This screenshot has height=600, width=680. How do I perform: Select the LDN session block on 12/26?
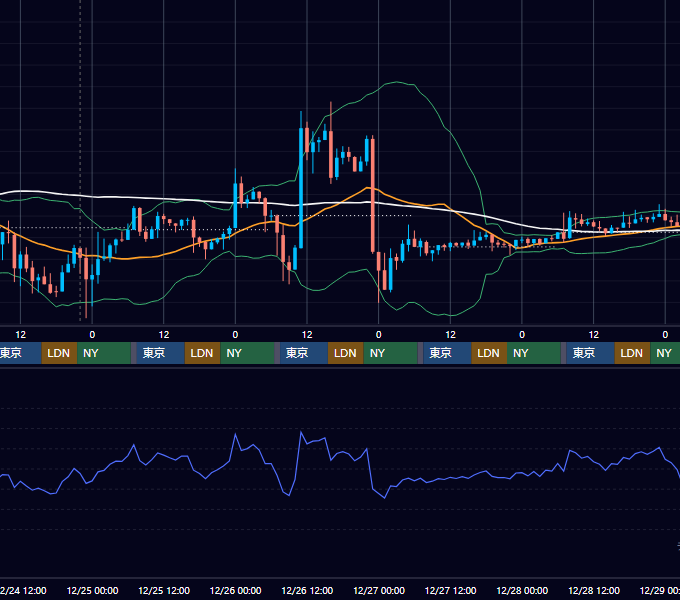346,353
